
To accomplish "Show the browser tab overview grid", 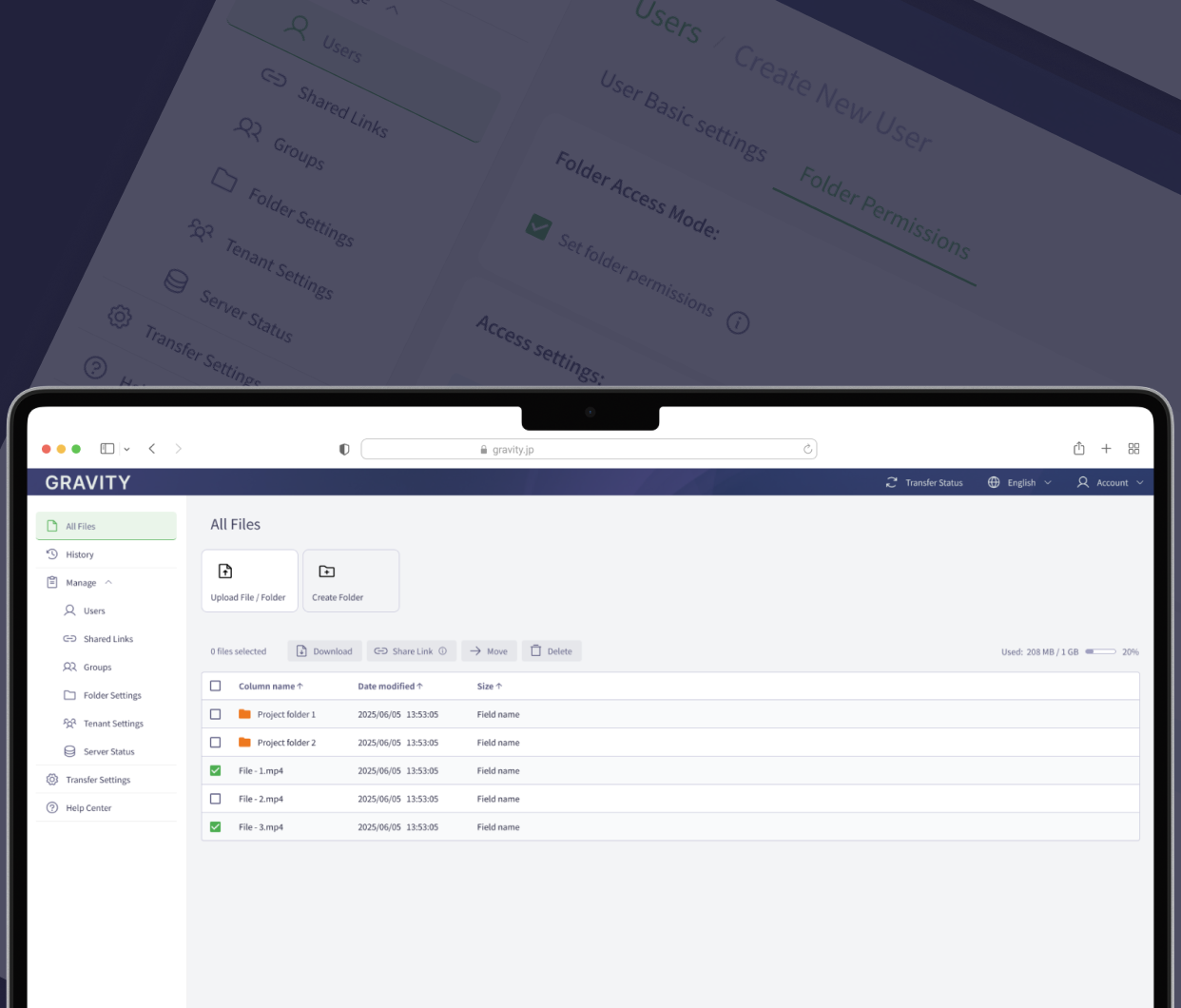I will [x=1133, y=448].
